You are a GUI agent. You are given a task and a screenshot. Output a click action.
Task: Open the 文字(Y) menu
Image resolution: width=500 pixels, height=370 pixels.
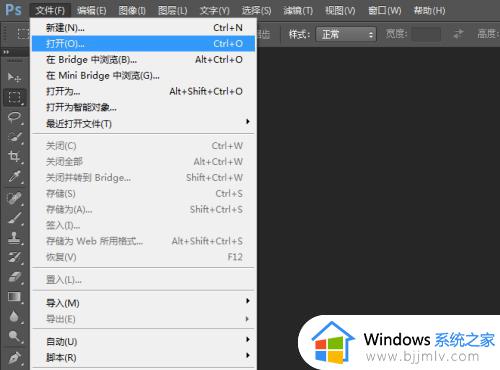pyautogui.click(x=215, y=11)
